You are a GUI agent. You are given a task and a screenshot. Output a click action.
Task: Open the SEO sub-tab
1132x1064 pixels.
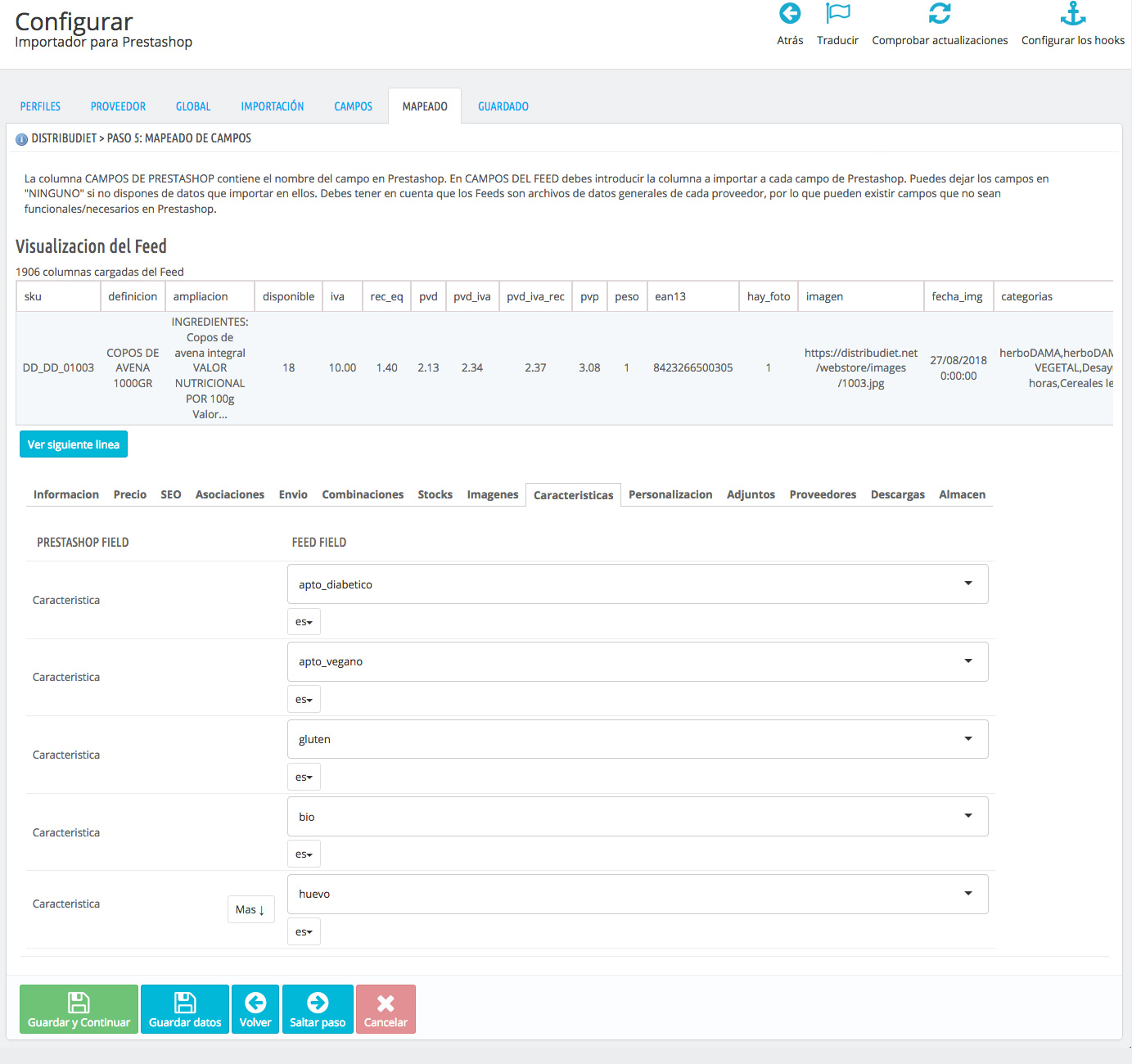pos(171,494)
